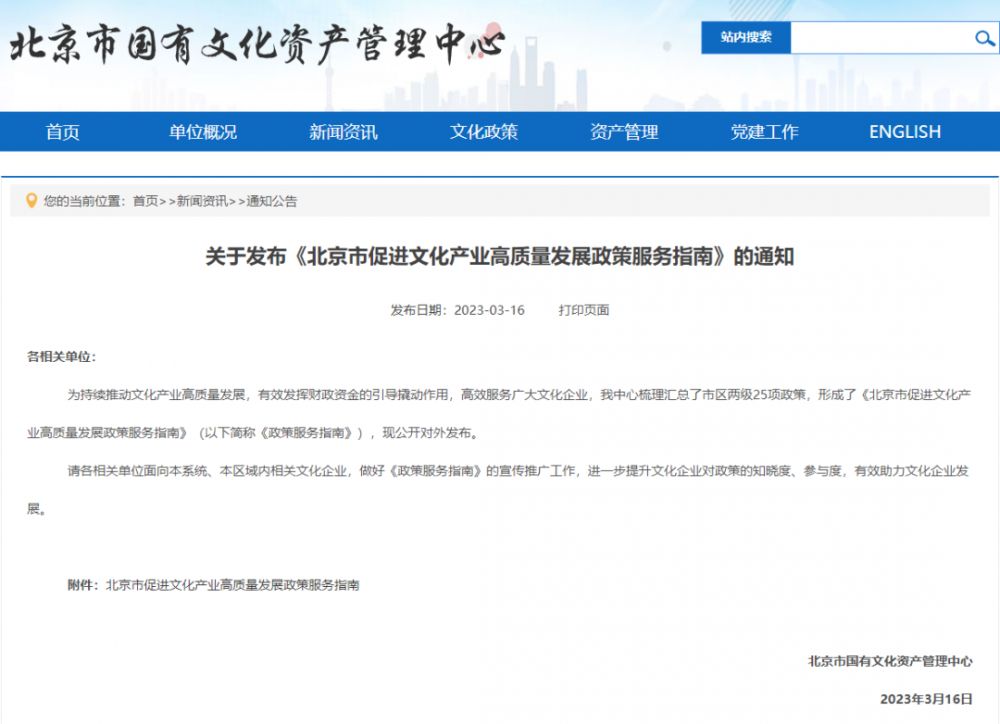Click the article title heading
This screenshot has width=1000, height=724.
tap(499, 257)
